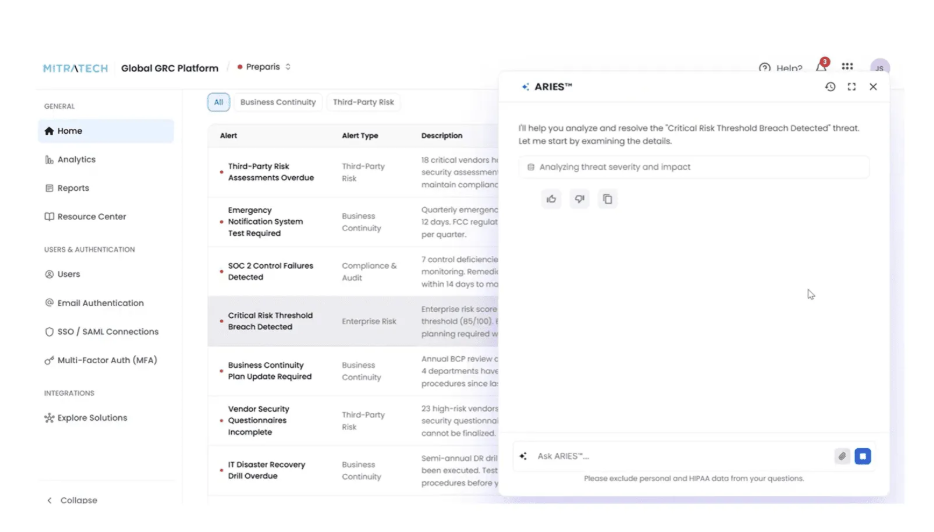Select the Business Continuity filter tab
This screenshot has height=532, width=934.
278,102
